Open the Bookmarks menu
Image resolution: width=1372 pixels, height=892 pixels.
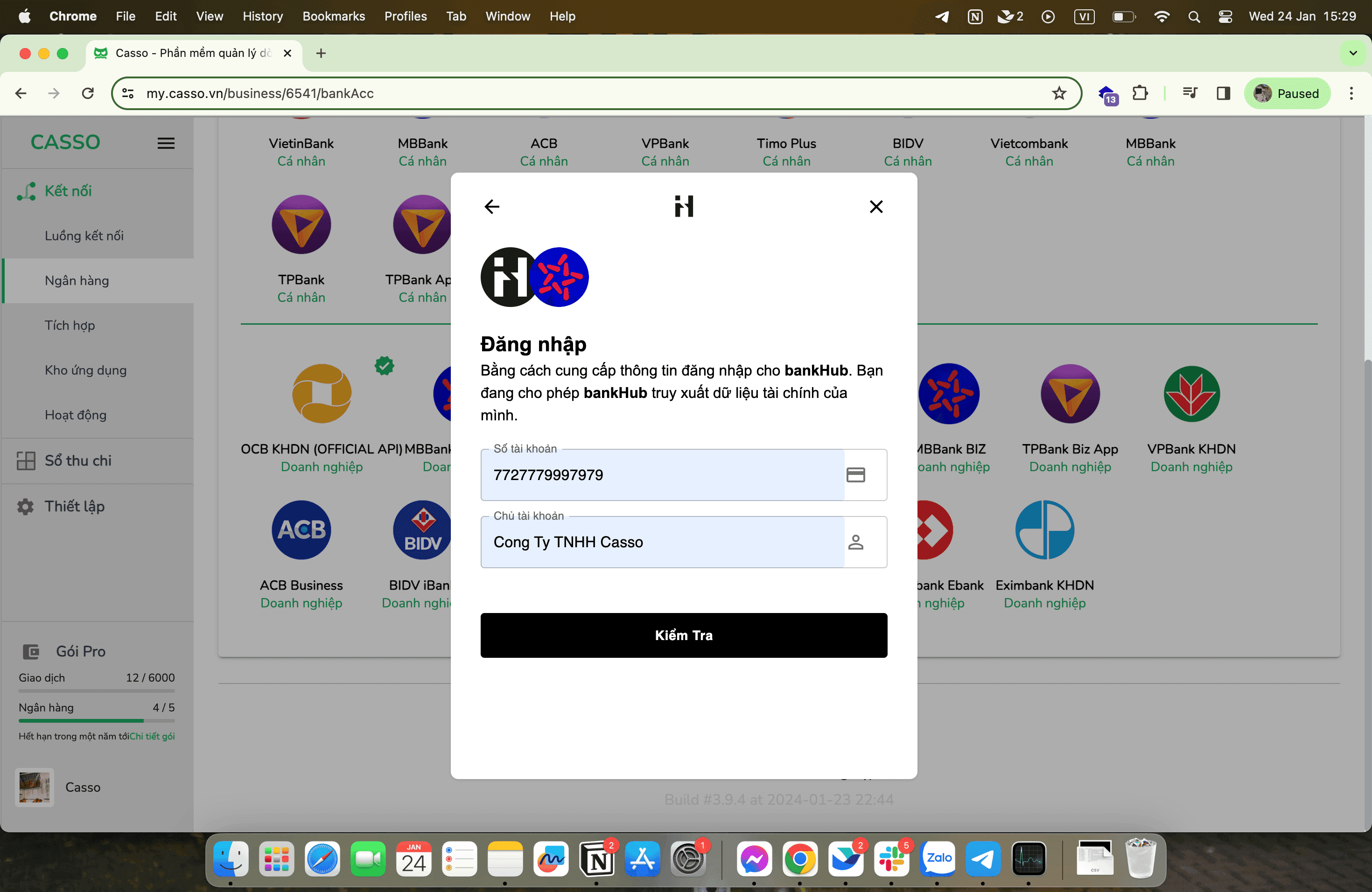[334, 16]
